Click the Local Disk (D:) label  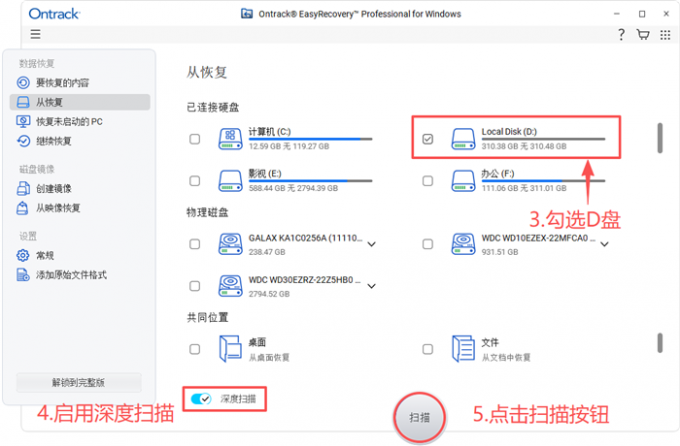pyautogui.click(x=509, y=131)
